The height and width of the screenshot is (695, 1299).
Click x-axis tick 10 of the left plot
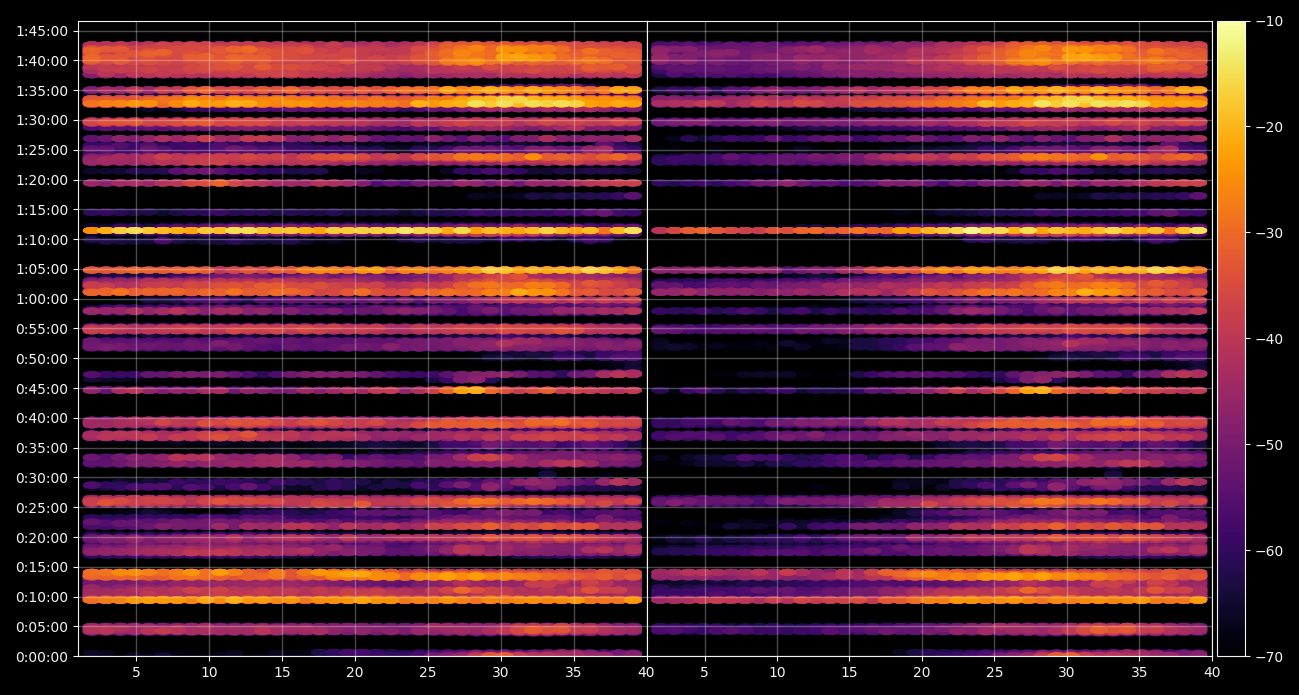(209, 672)
